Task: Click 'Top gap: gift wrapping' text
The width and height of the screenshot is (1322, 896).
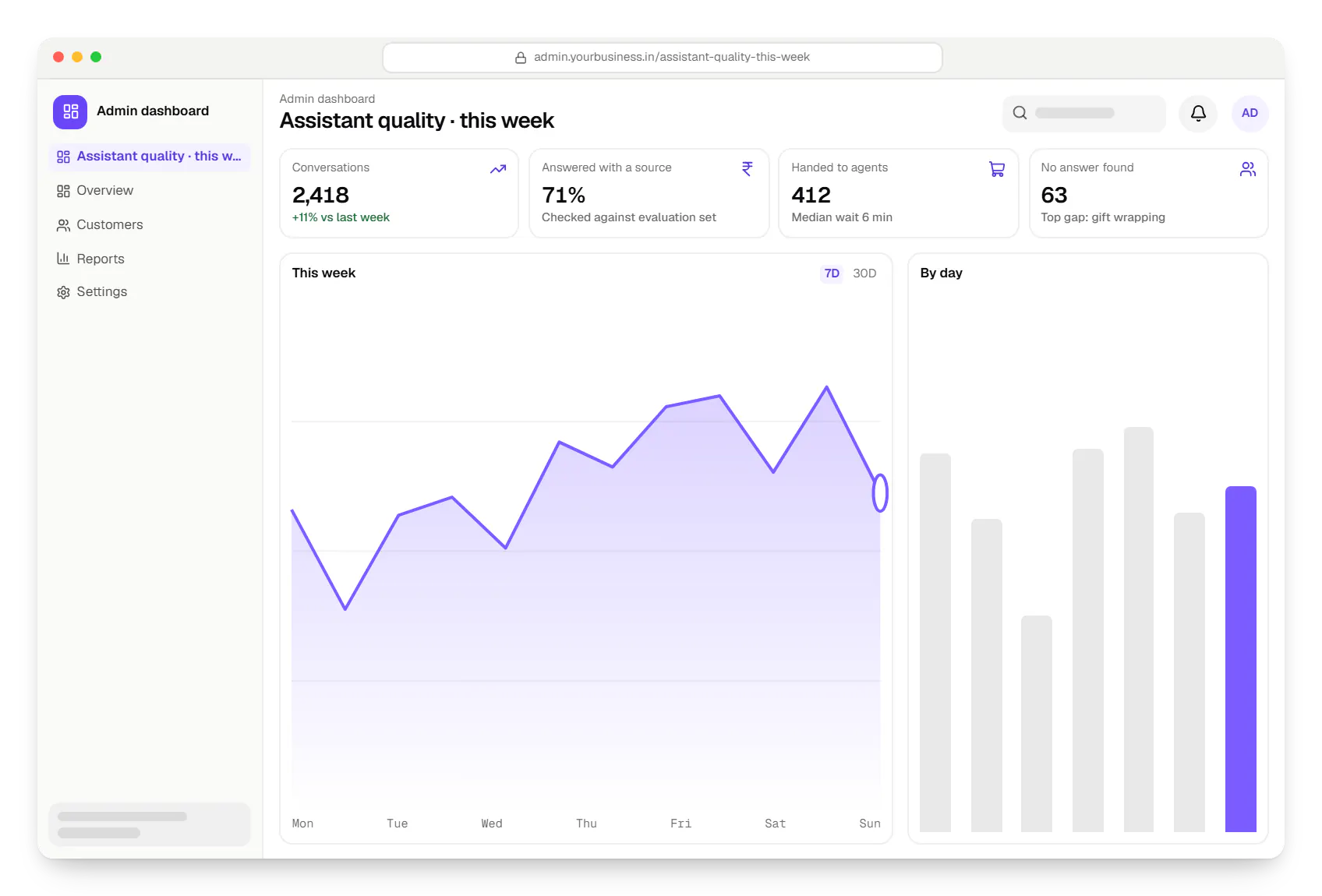Action: point(1103,218)
